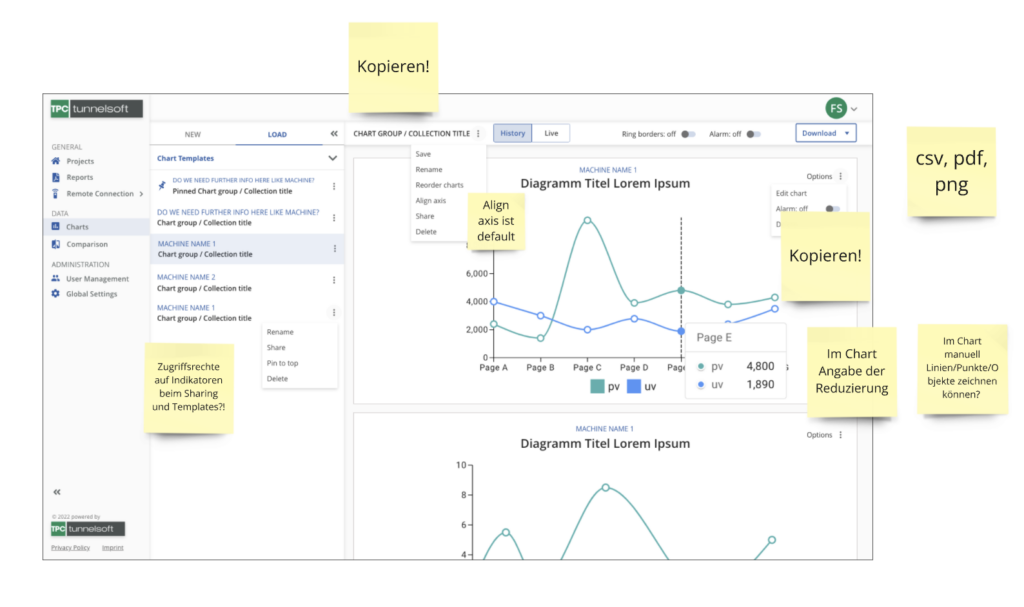Screen dimensions: 1024x607
Task: Toggle Alarm switch in chart Options menu
Action: [x=832, y=209]
